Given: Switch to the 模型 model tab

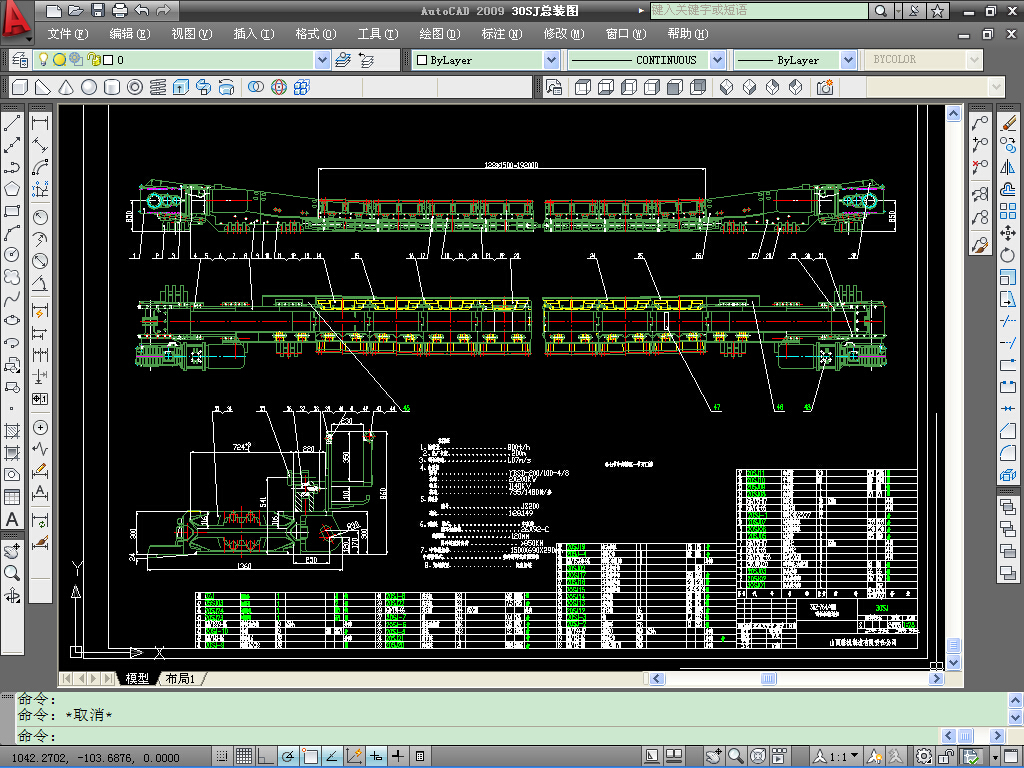Looking at the screenshot, I should pos(137,679).
